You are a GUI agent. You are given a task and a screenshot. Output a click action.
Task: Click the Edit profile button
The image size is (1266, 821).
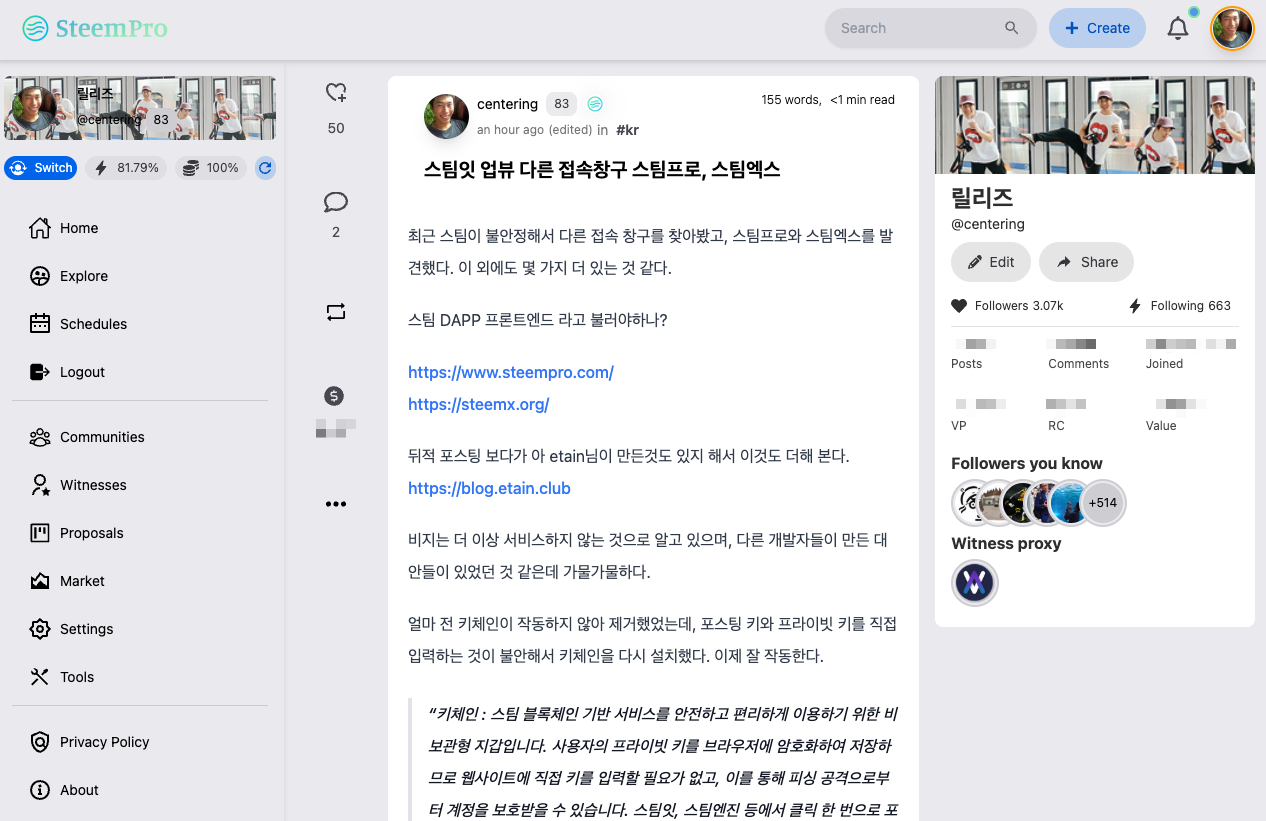pos(991,262)
